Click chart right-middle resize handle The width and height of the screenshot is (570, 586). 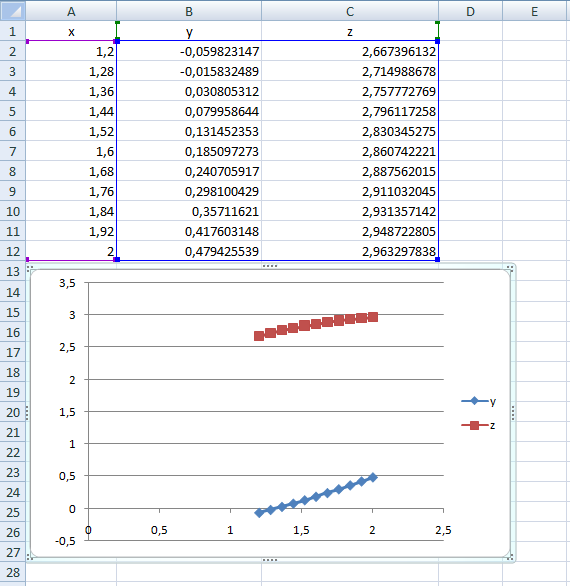pos(513,413)
